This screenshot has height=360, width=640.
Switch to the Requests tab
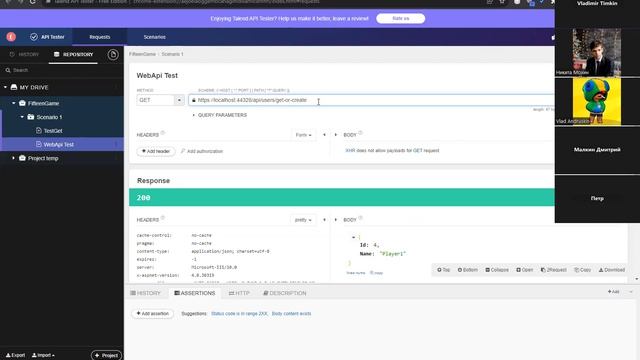[100, 37]
